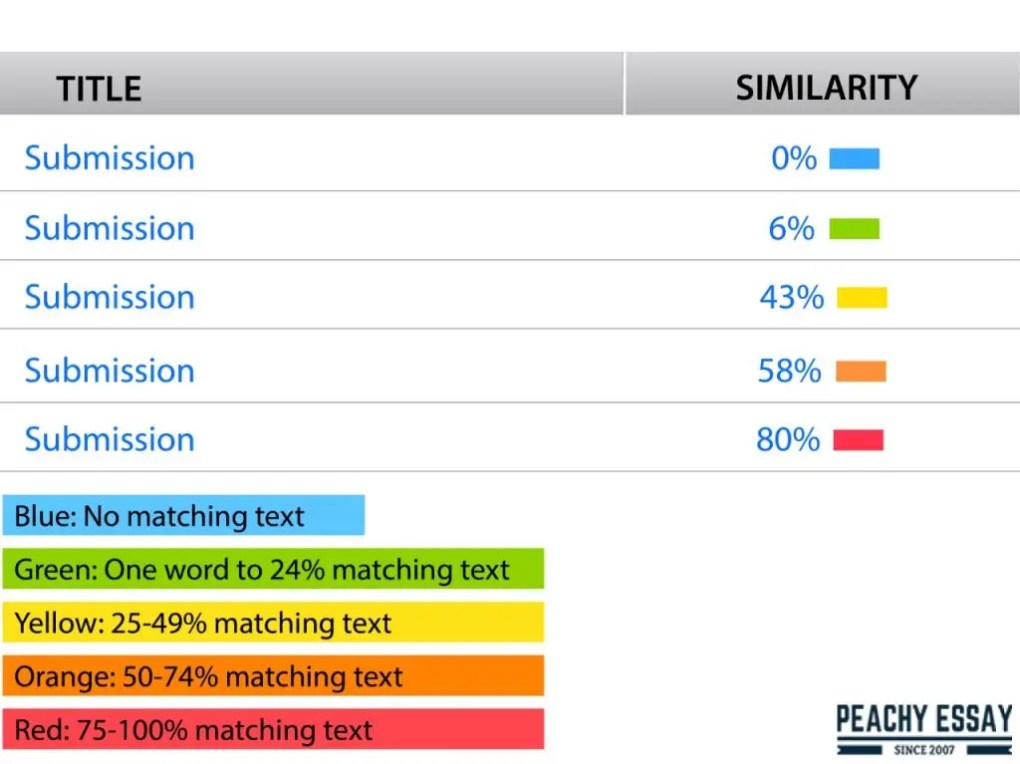Click the Yellow: 25-49% matching text legend
The height and width of the screenshot is (764, 1020).
point(273,623)
